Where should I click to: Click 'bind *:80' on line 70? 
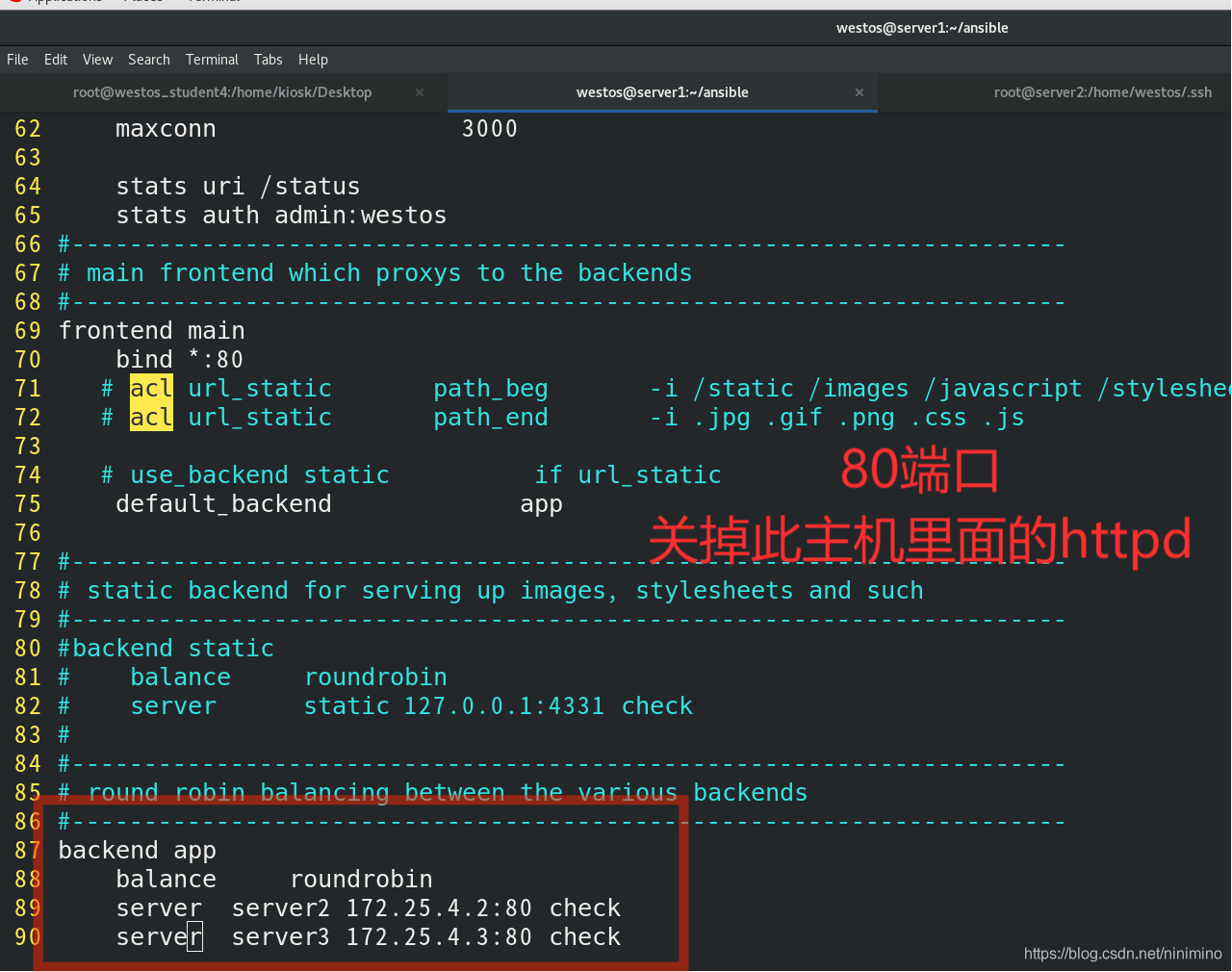[180, 360]
